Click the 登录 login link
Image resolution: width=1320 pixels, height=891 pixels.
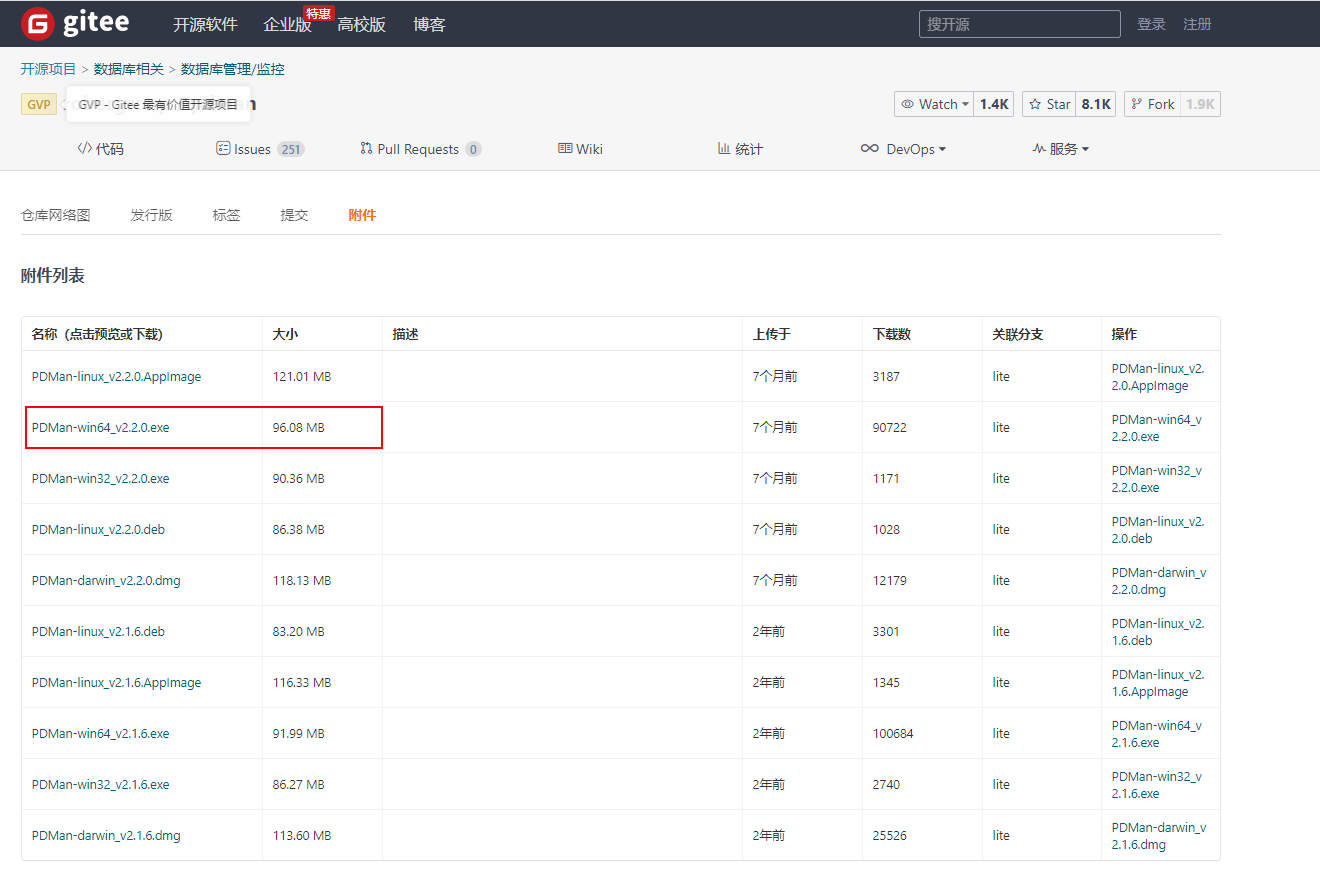pos(1151,24)
